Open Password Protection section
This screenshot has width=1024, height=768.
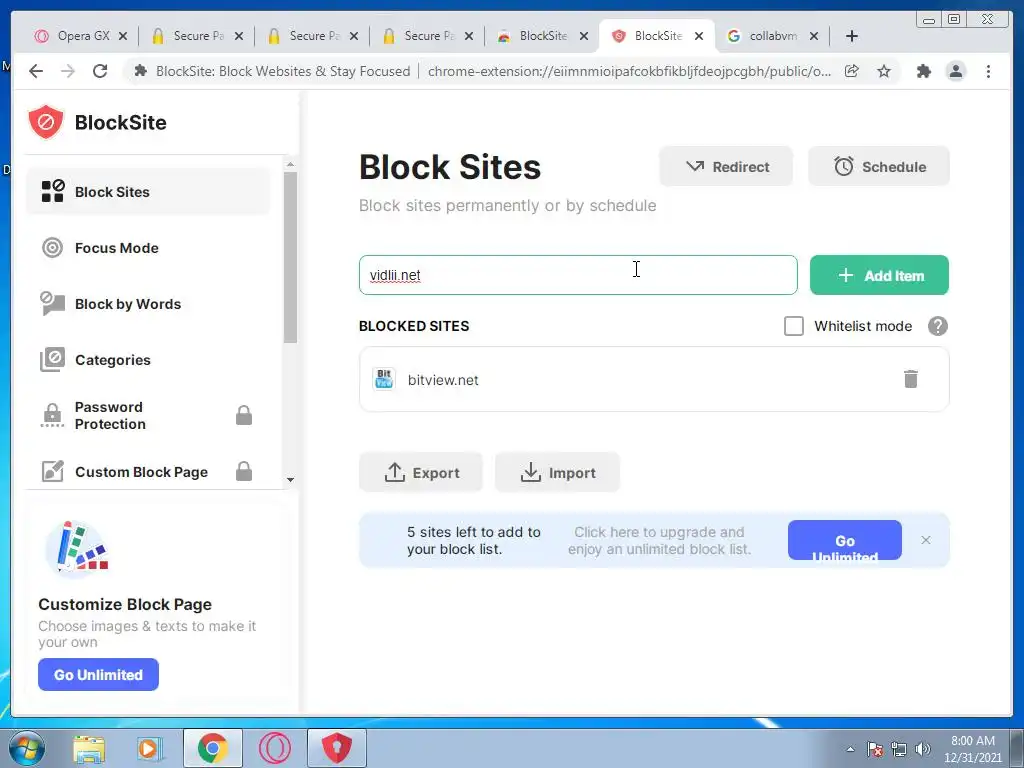click(148, 415)
